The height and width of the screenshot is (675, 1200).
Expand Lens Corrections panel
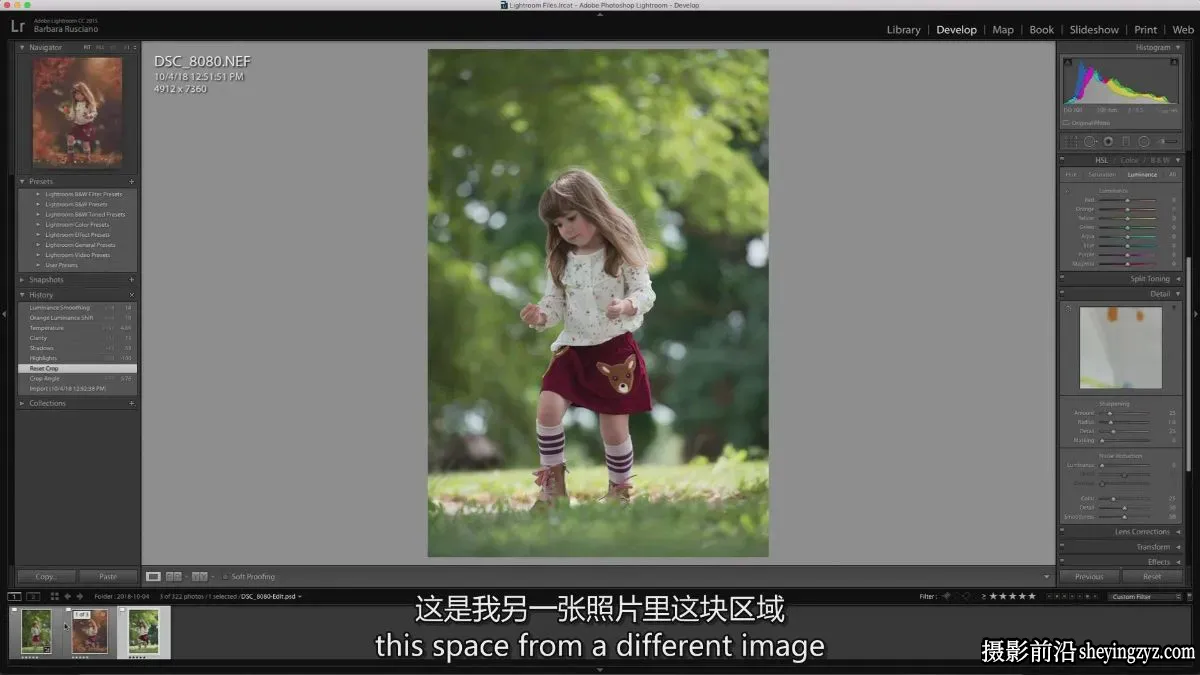pos(1178,532)
